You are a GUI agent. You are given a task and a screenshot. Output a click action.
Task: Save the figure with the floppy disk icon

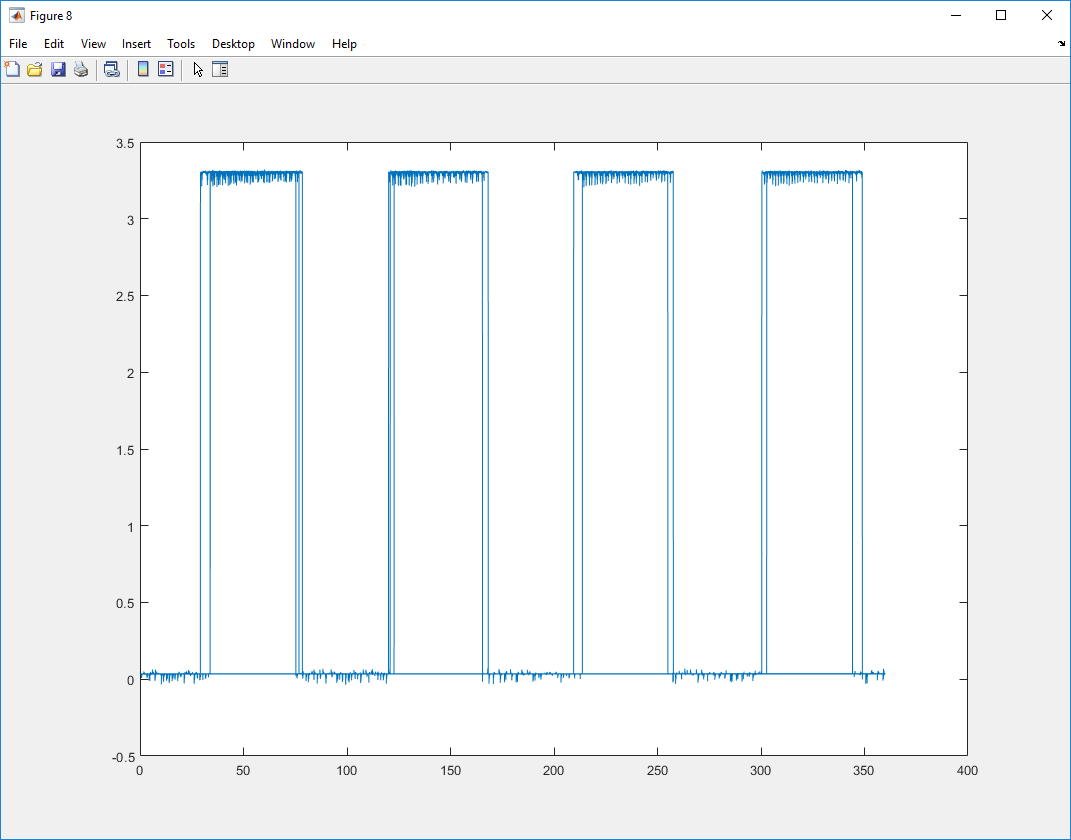point(58,69)
